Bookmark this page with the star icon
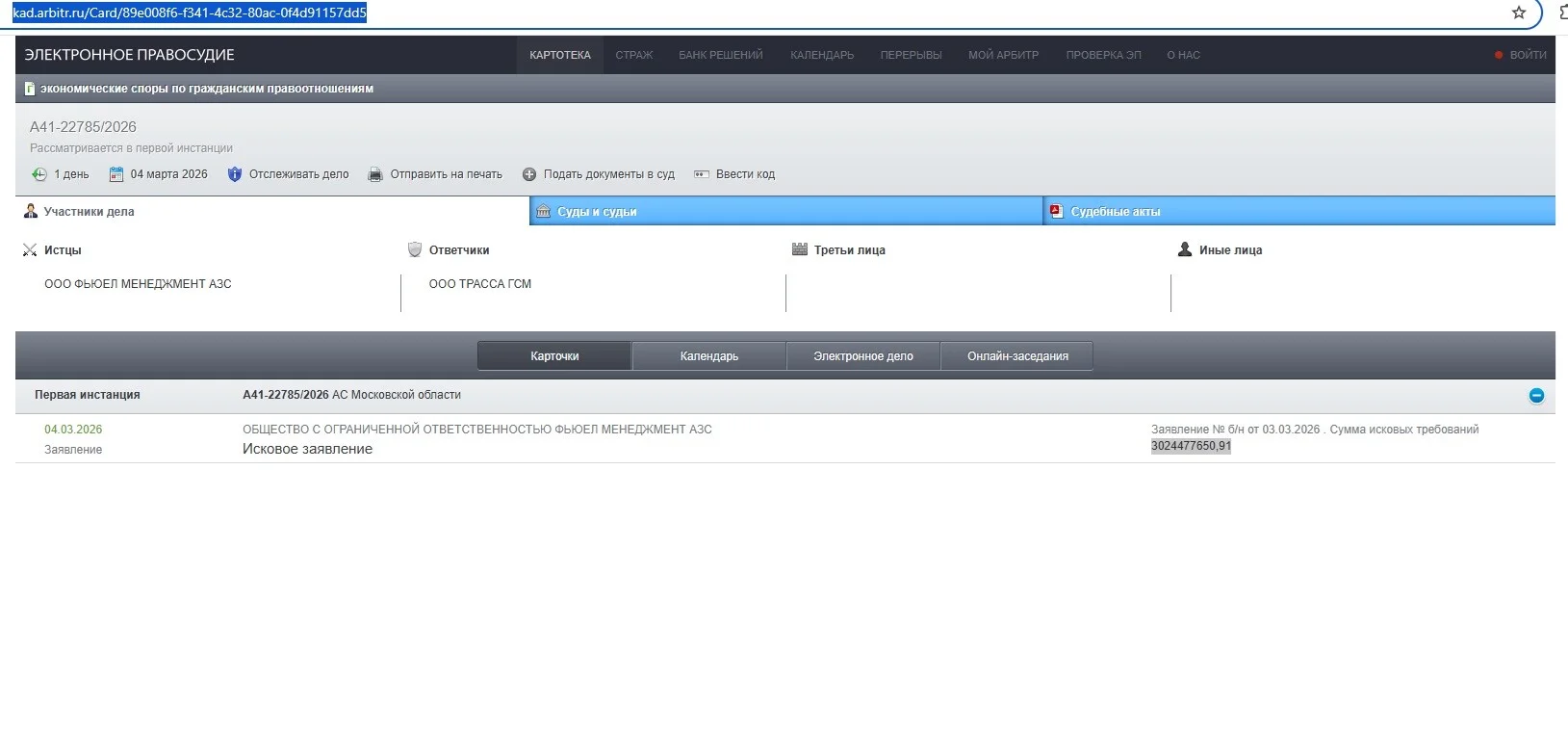Viewport: 1568px width, 731px height. pyautogui.click(x=1519, y=13)
